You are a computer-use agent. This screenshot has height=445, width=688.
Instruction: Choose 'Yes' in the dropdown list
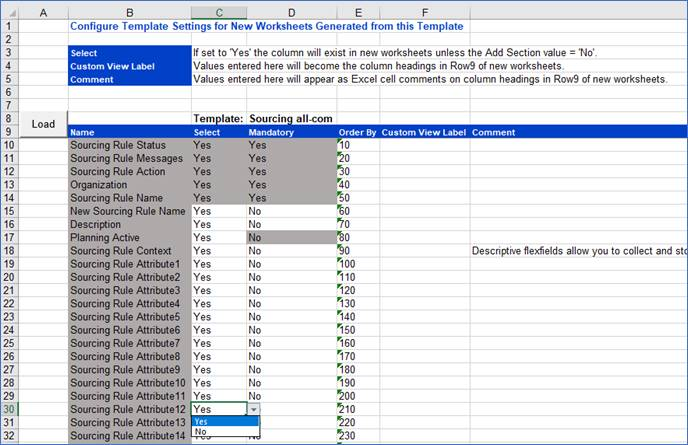[x=225, y=421]
